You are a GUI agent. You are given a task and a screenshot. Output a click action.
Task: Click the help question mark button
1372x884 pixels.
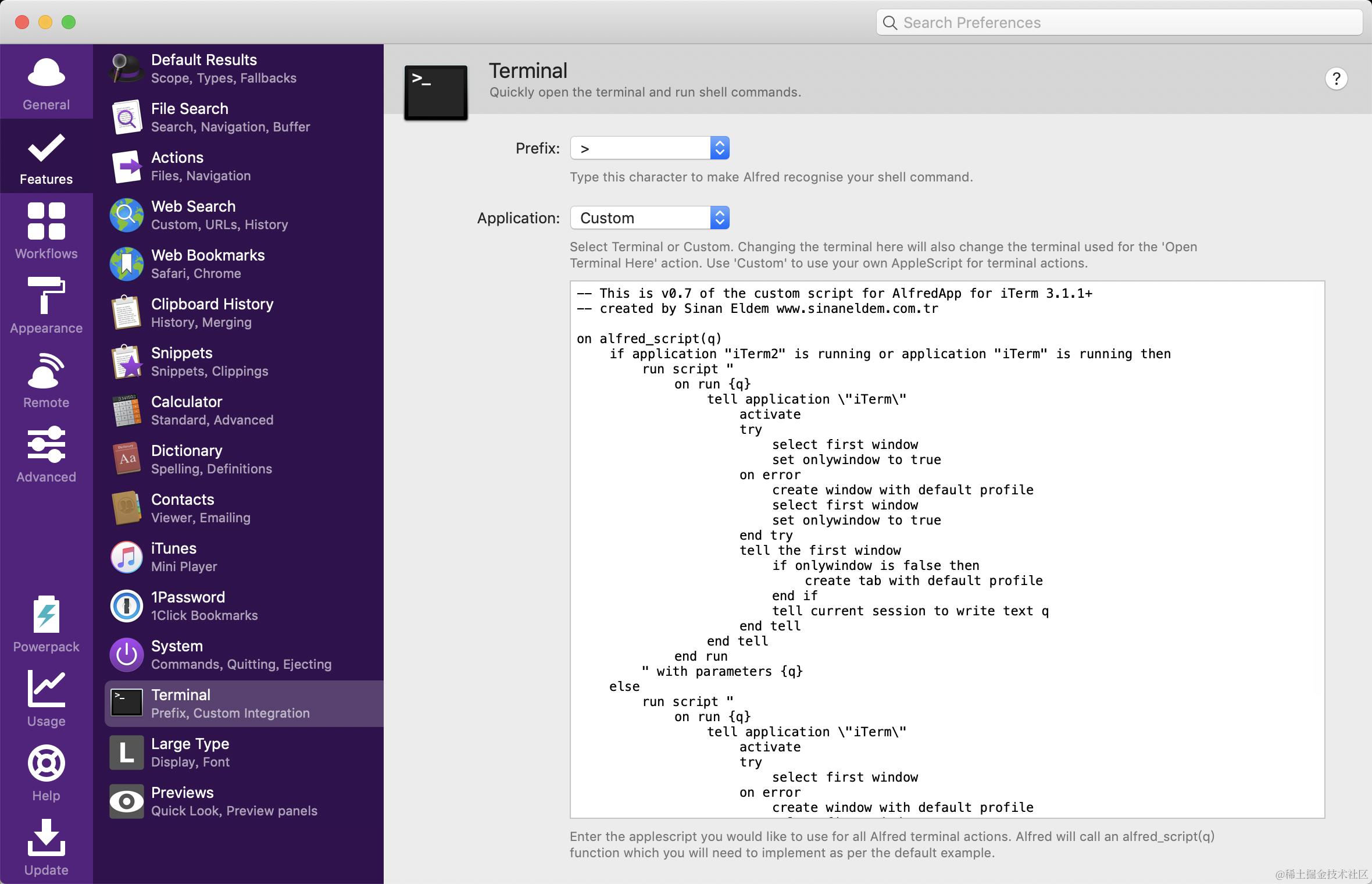[1336, 79]
